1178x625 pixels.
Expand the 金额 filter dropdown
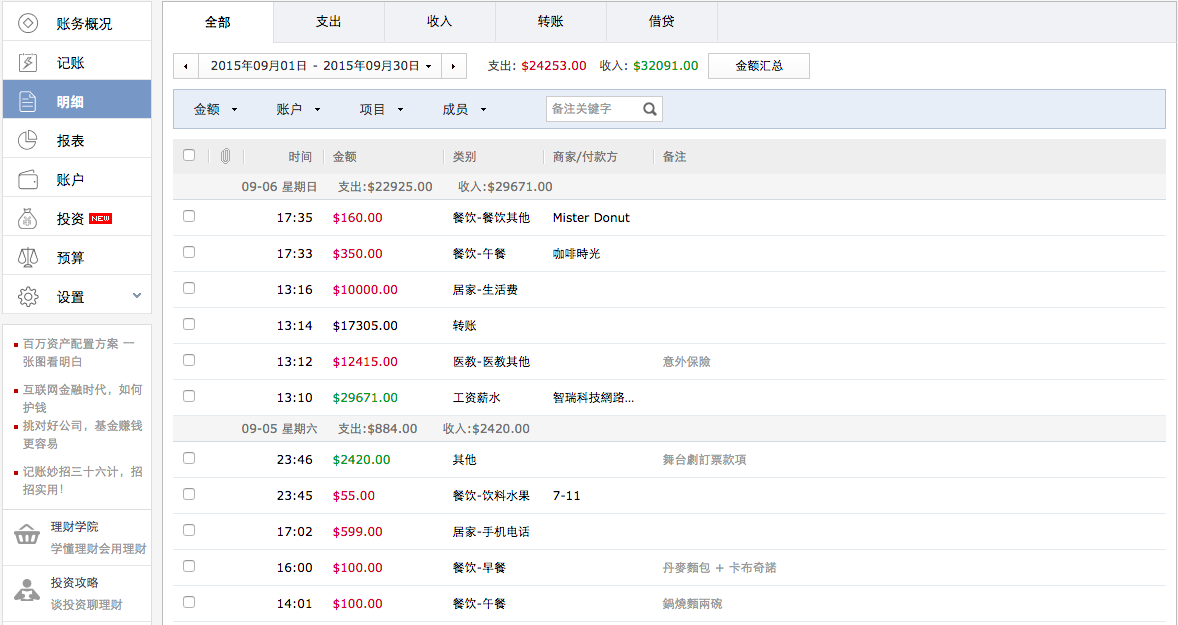point(216,109)
